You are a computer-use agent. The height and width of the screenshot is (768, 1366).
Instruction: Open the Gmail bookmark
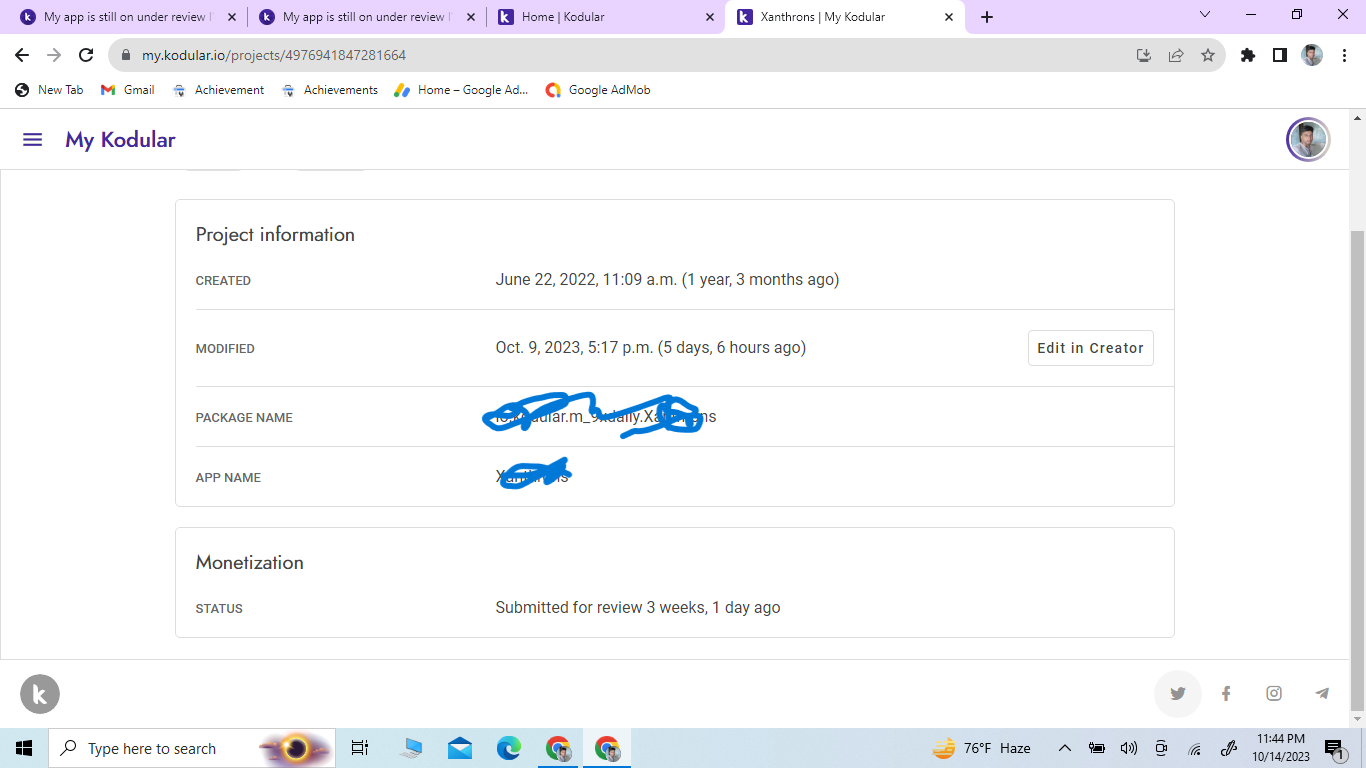[x=128, y=90]
